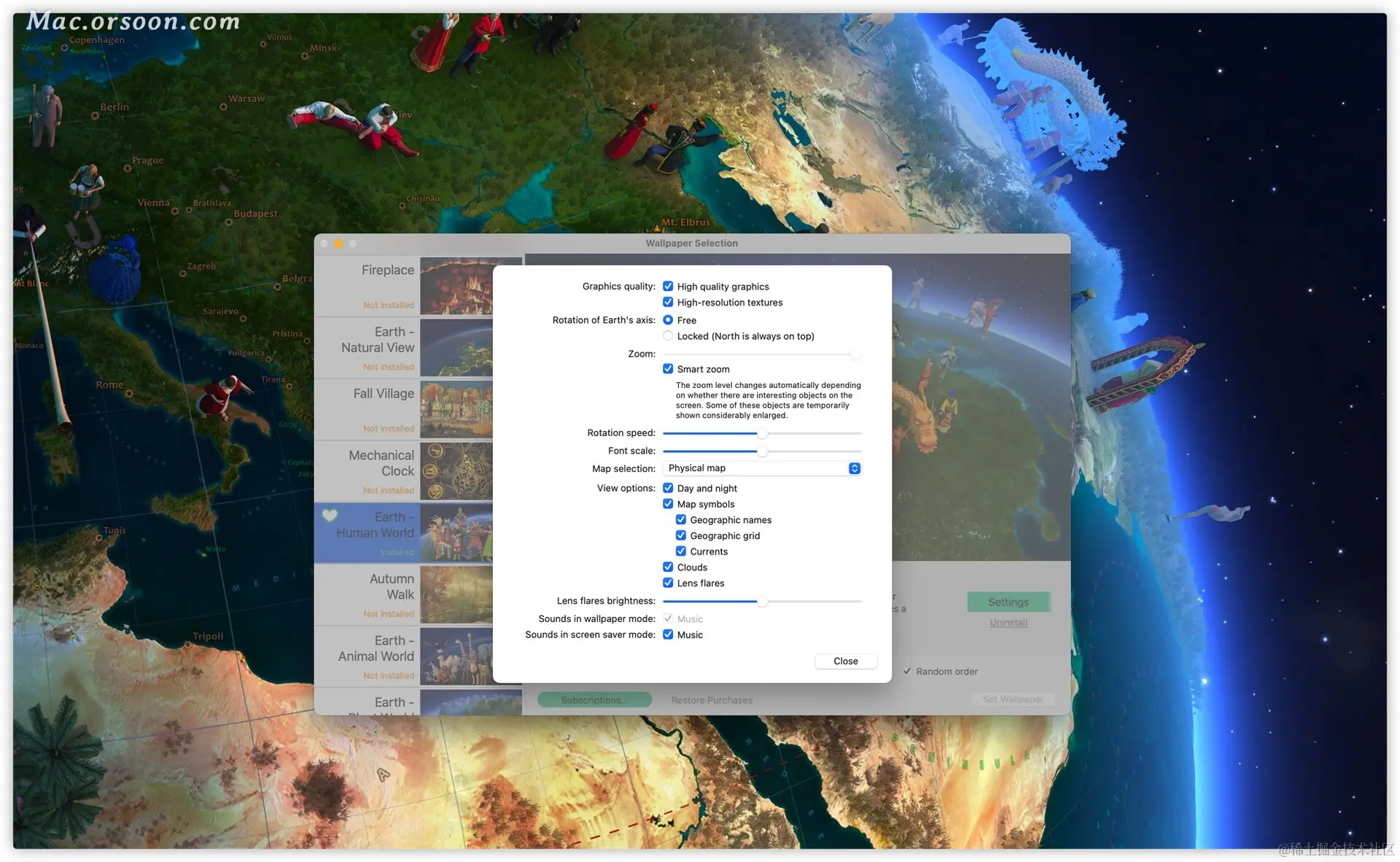The height and width of the screenshot is (862, 1400).
Task: Adjust the Rotation speed slider
Action: [762, 434]
